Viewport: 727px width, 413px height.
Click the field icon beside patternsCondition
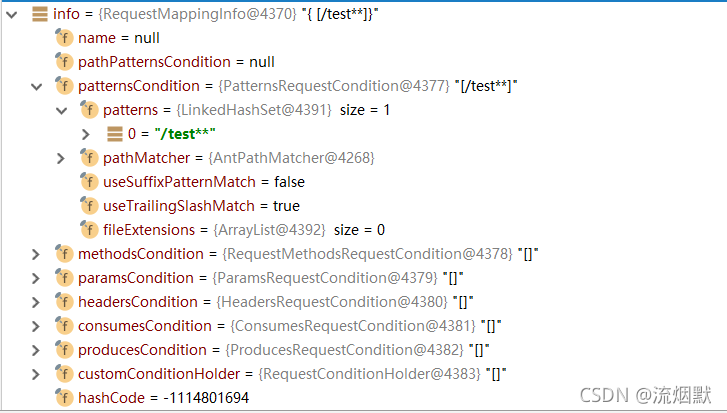[64, 86]
